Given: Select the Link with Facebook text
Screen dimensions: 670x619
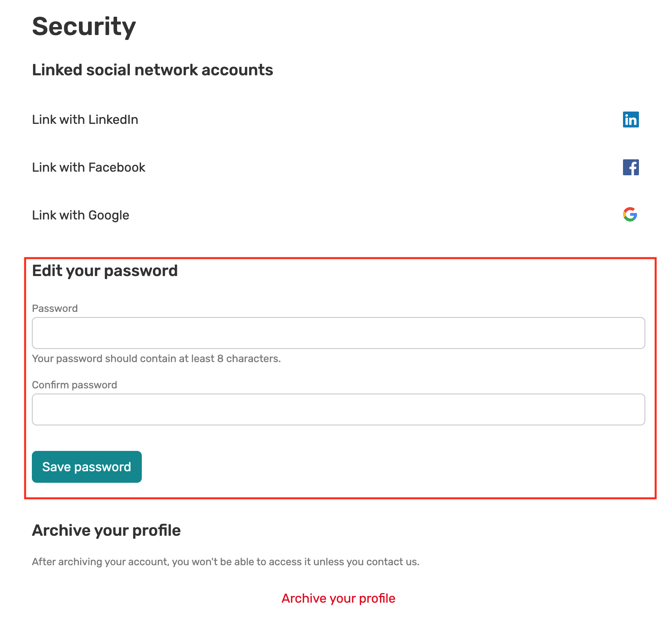Looking at the screenshot, I should [x=88, y=167].
